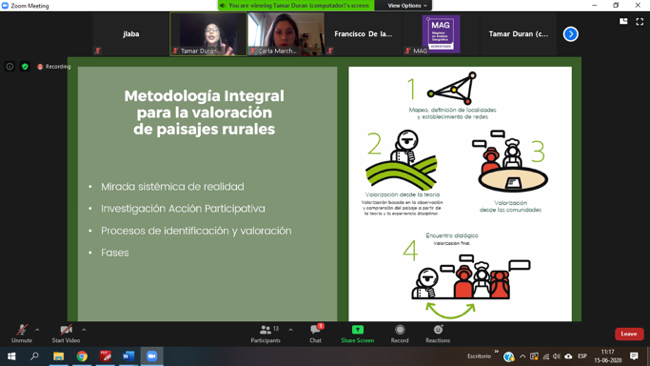Click the meeting information icon
This screenshot has height=366, width=650.
(x=10, y=66)
